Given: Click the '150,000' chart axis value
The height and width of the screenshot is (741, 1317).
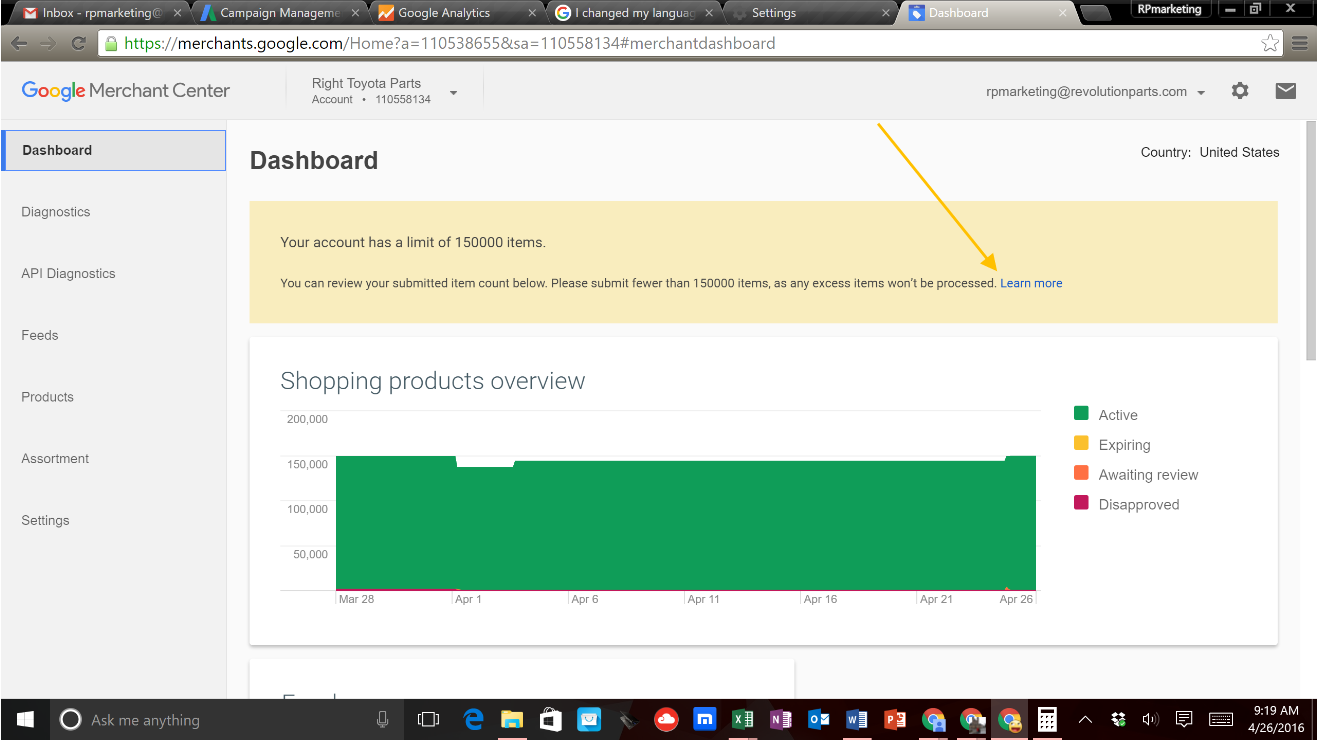Looking at the screenshot, I should coord(307,464).
